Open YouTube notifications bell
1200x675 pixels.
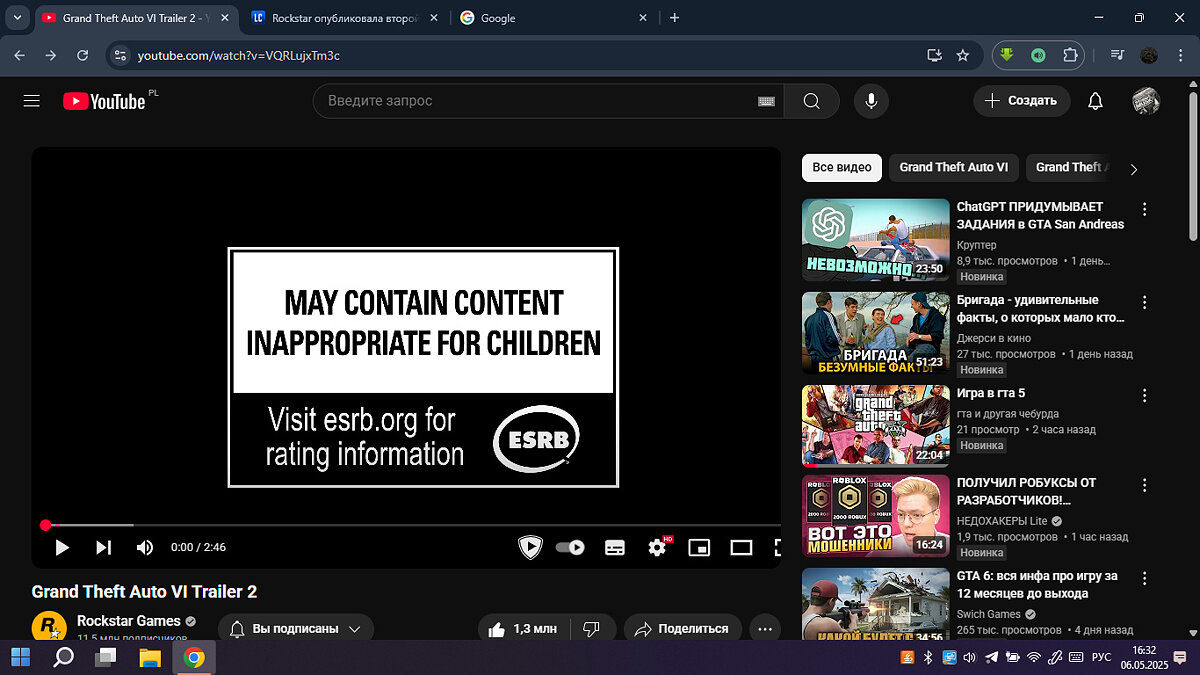point(1095,101)
